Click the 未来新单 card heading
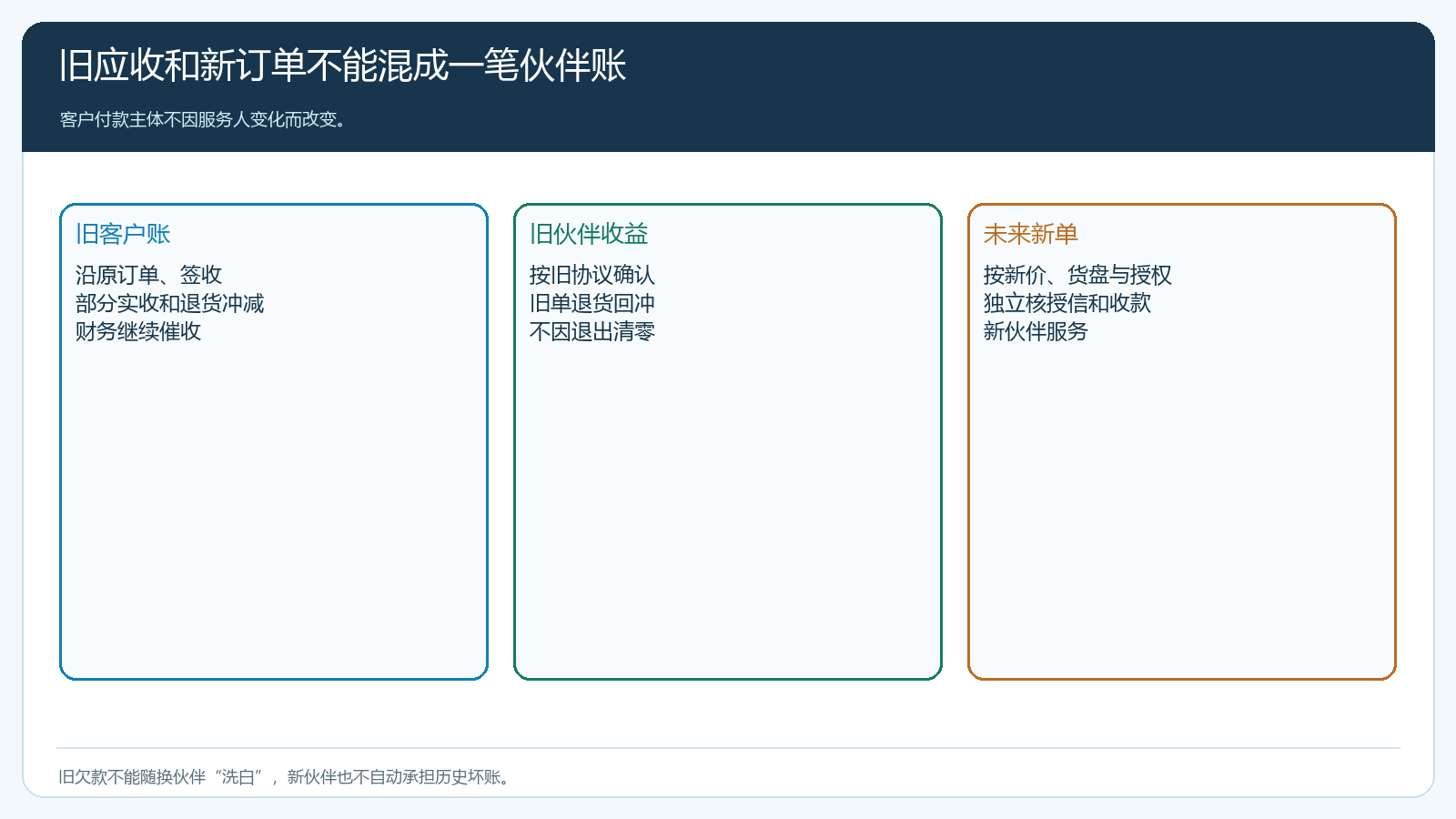Image resolution: width=1456 pixels, height=819 pixels. point(1030,234)
